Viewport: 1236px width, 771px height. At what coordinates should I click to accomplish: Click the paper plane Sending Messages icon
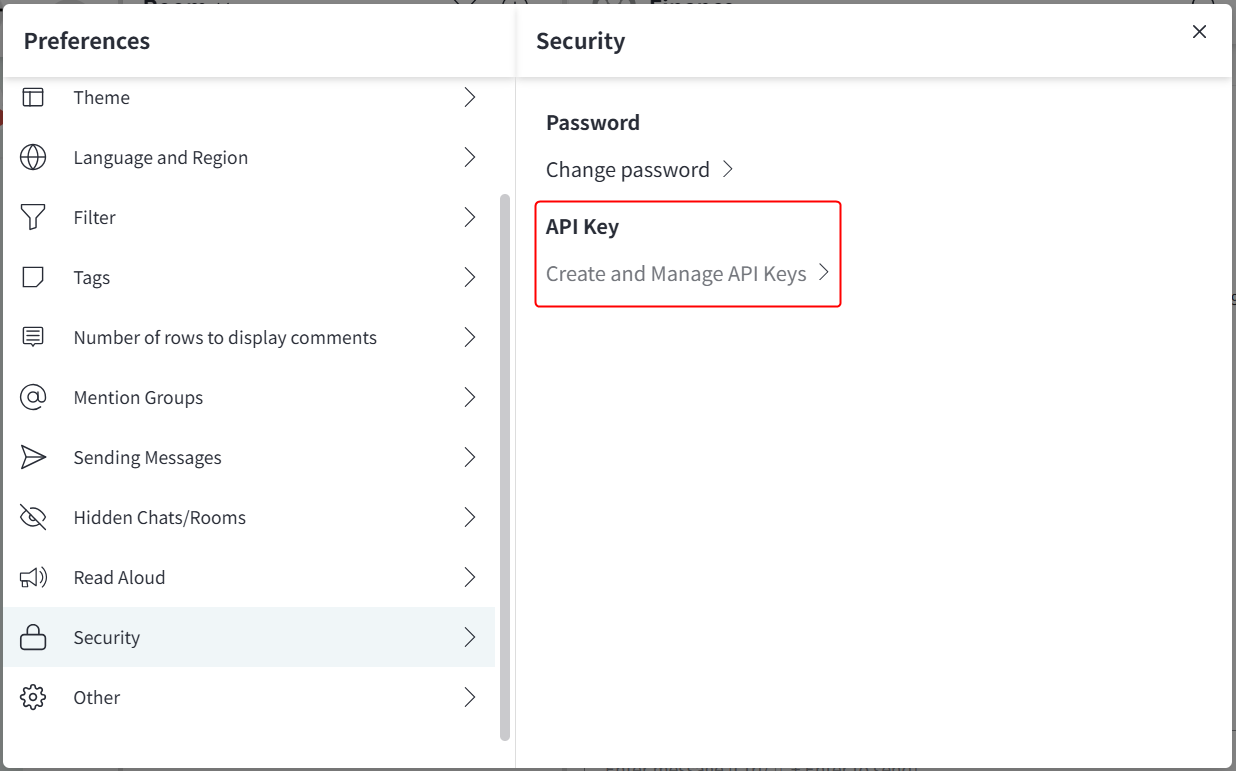pyautogui.click(x=33, y=457)
